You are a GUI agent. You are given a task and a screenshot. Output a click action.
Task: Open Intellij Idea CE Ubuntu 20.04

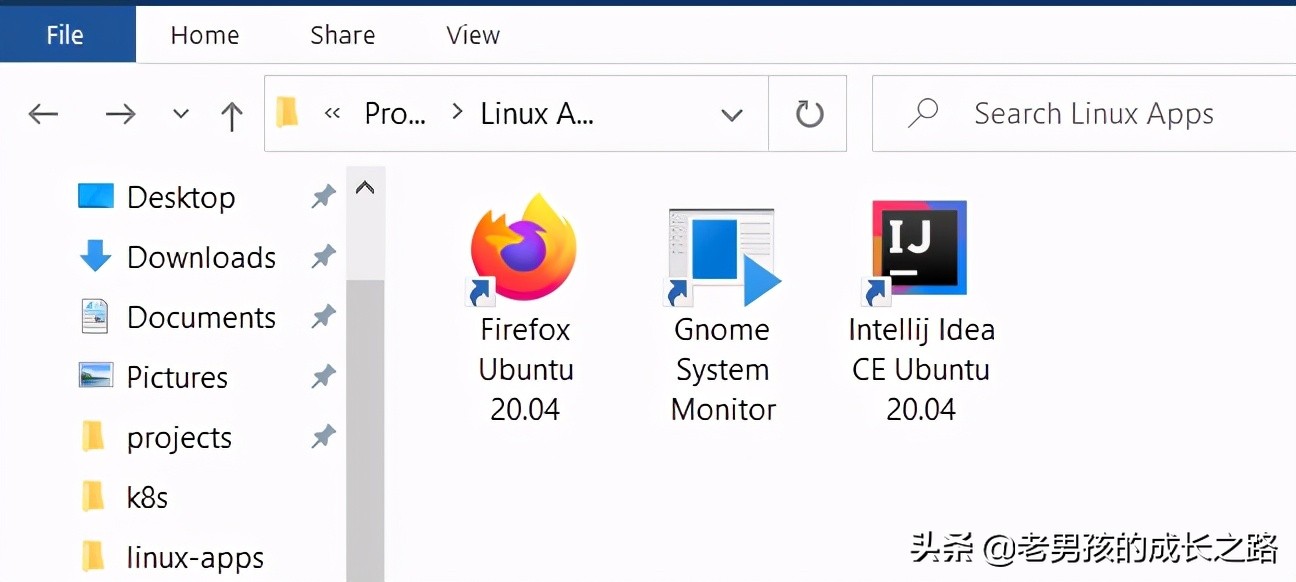tap(918, 248)
